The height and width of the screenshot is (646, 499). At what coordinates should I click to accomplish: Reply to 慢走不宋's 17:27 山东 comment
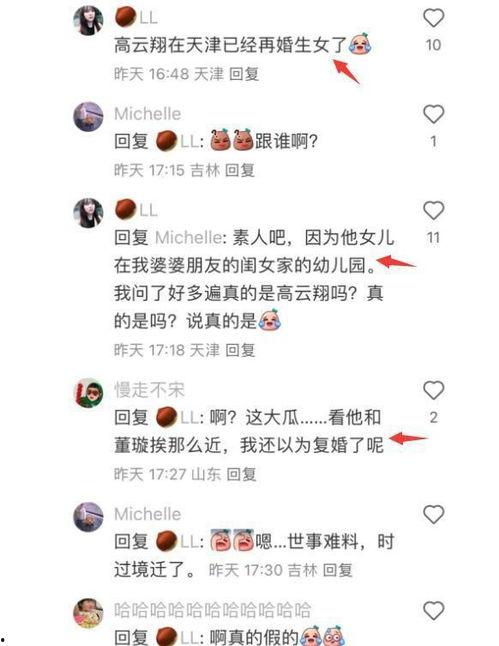point(242,475)
